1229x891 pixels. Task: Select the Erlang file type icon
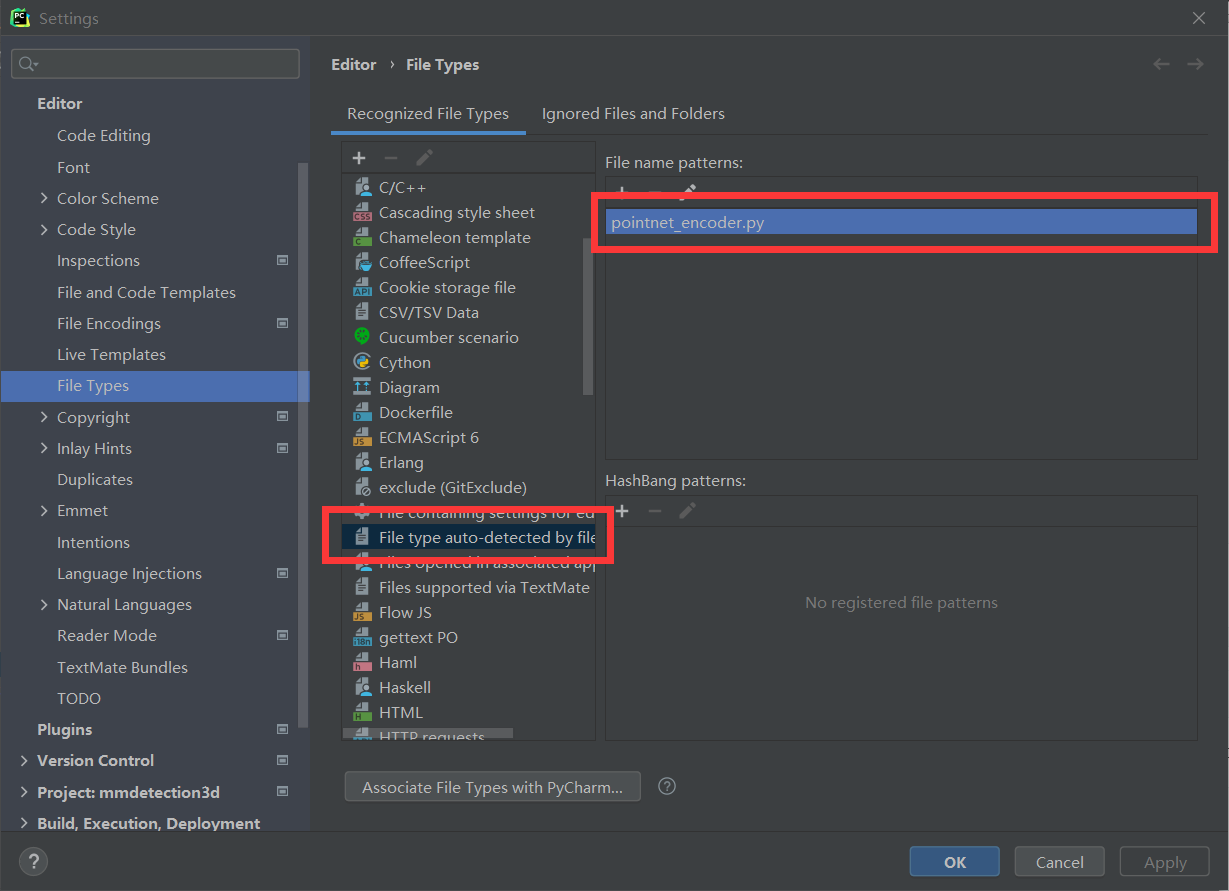pyautogui.click(x=362, y=462)
